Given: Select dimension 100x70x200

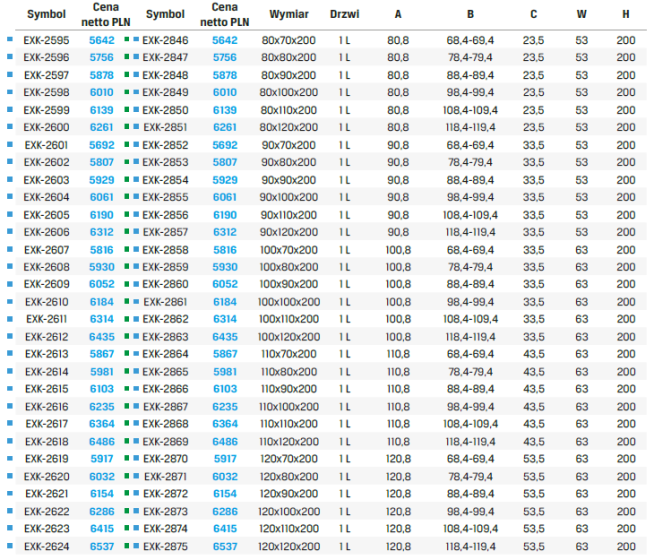Looking at the screenshot, I should tap(289, 250).
